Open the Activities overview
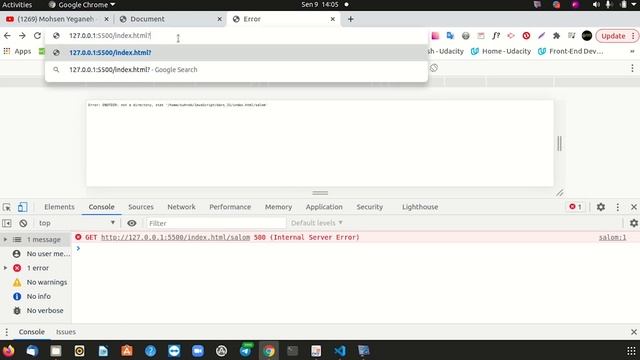Image resolution: width=640 pixels, height=360 pixels. pyautogui.click(x=17, y=5)
